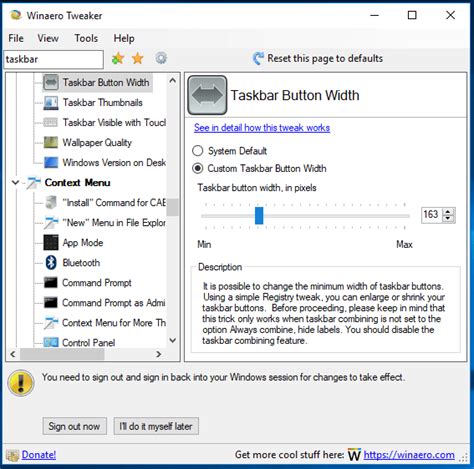474x469 pixels.
Task: Click the Bluetooth icon
Action: [51, 263]
